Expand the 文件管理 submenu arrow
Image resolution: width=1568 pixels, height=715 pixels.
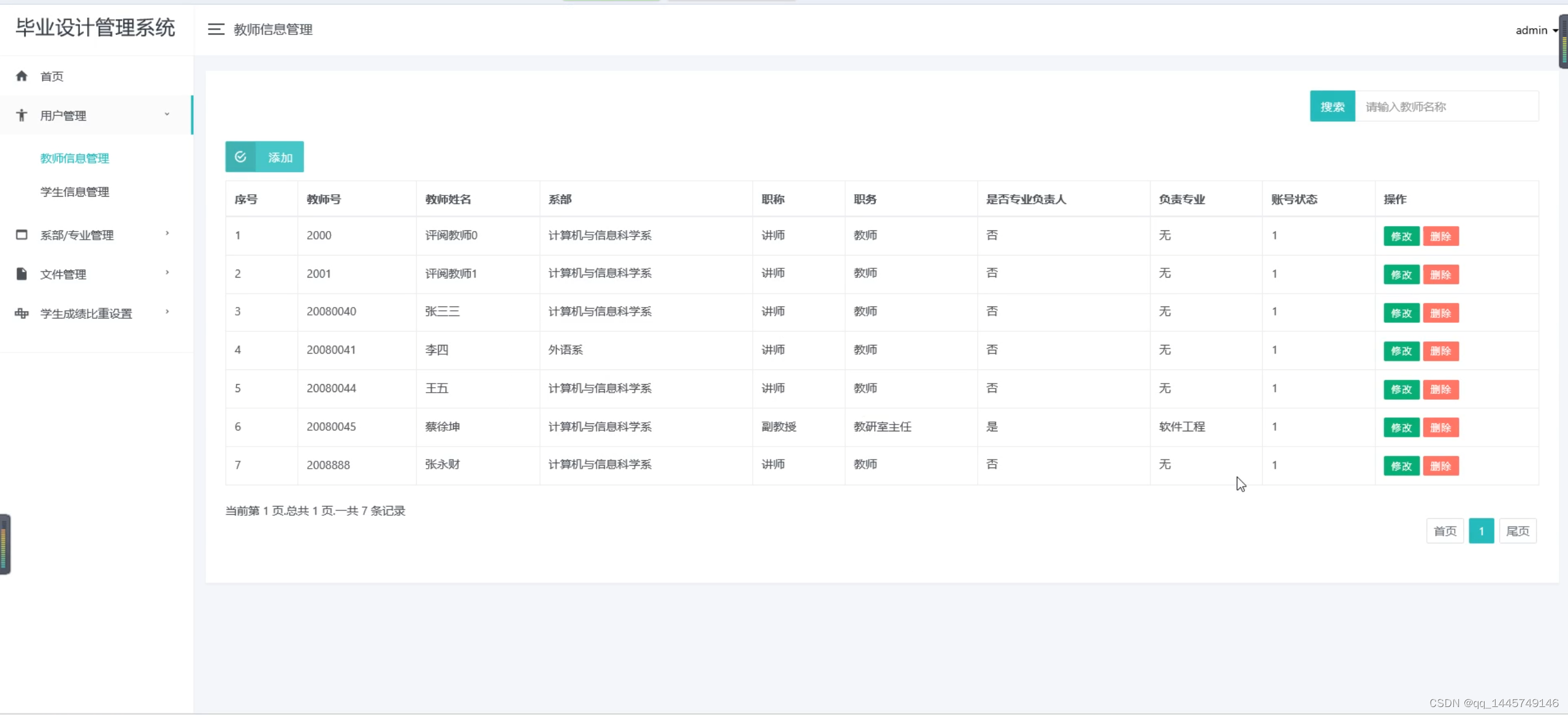(x=167, y=273)
